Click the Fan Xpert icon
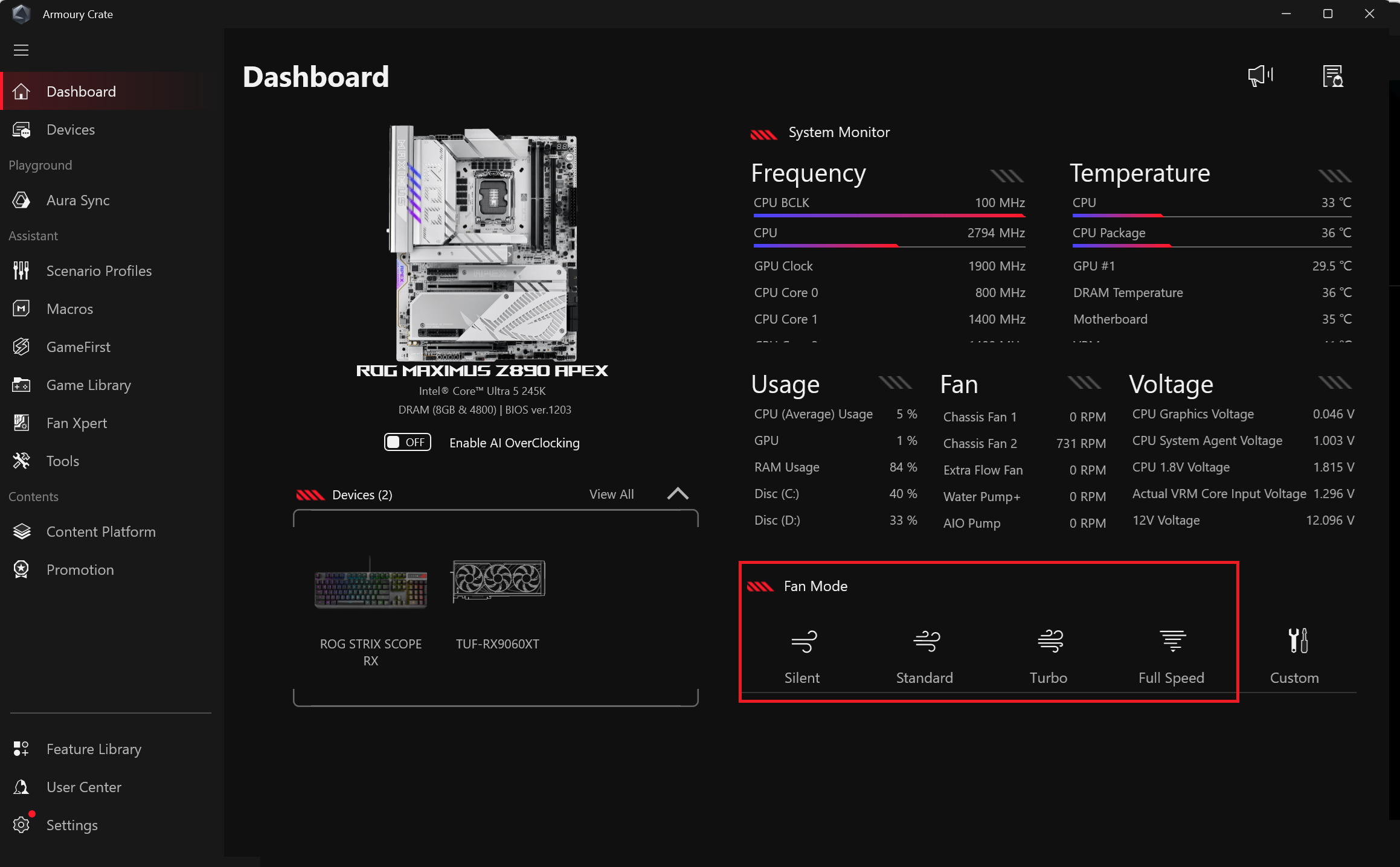Viewport: 1400px width, 867px height. tap(21, 423)
